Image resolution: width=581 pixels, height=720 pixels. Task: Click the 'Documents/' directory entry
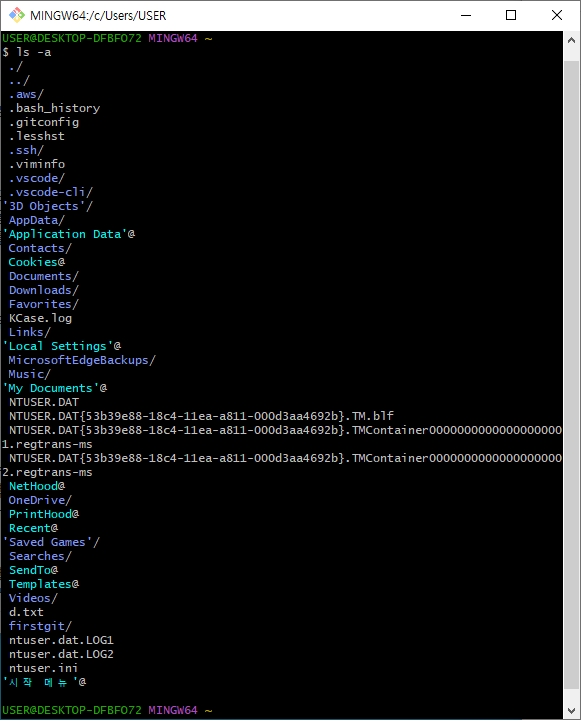click(44, 276)
